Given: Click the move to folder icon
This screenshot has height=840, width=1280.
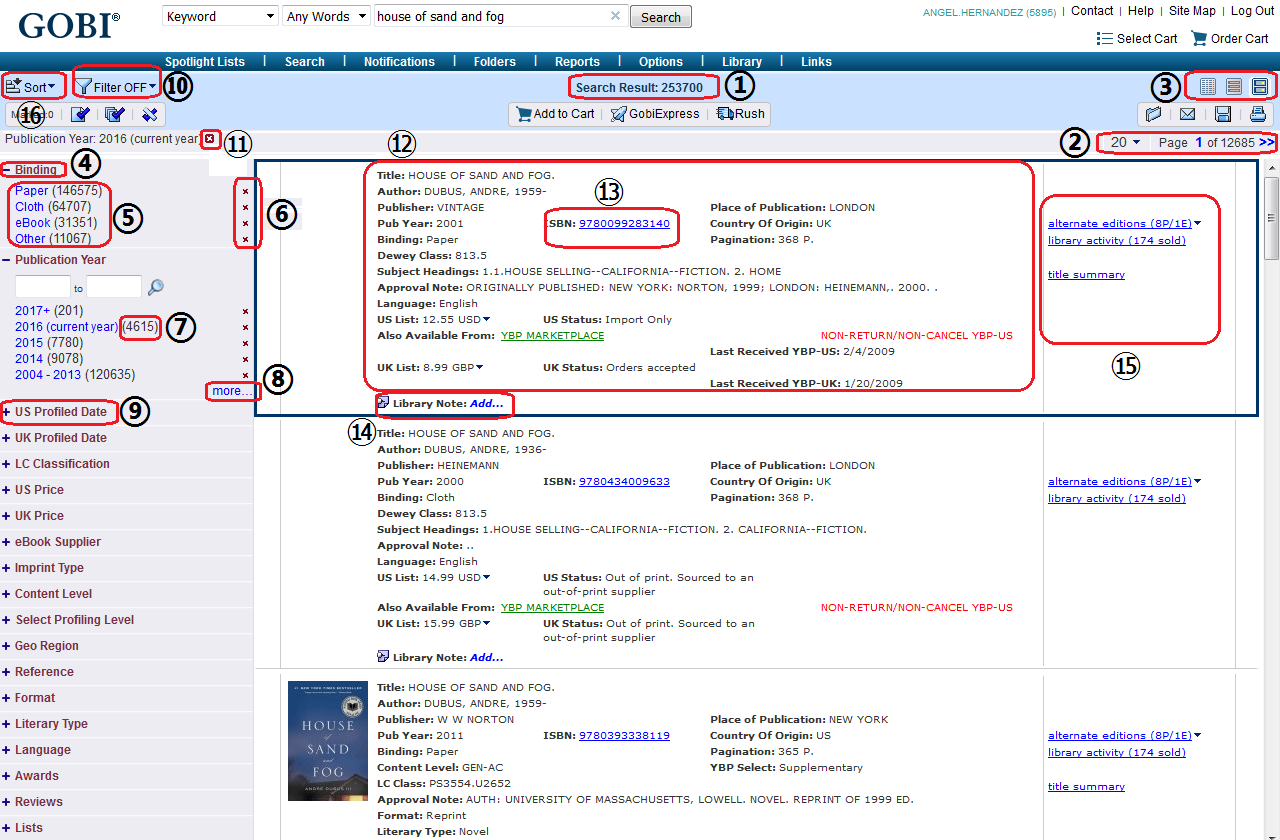Looking at the screenshot, I should click(1154, 114).
